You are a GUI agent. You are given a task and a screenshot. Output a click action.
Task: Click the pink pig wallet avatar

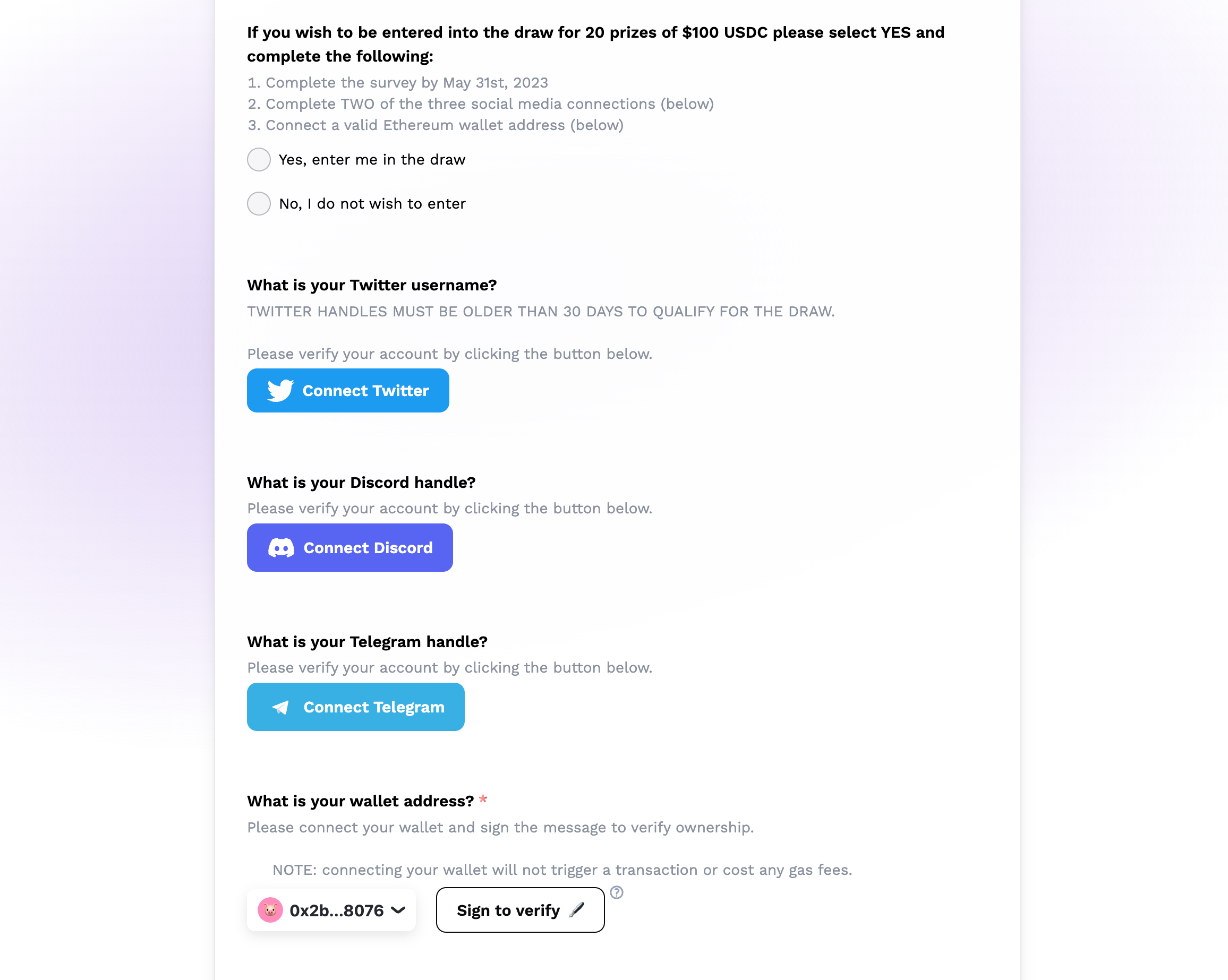(270, 910)
